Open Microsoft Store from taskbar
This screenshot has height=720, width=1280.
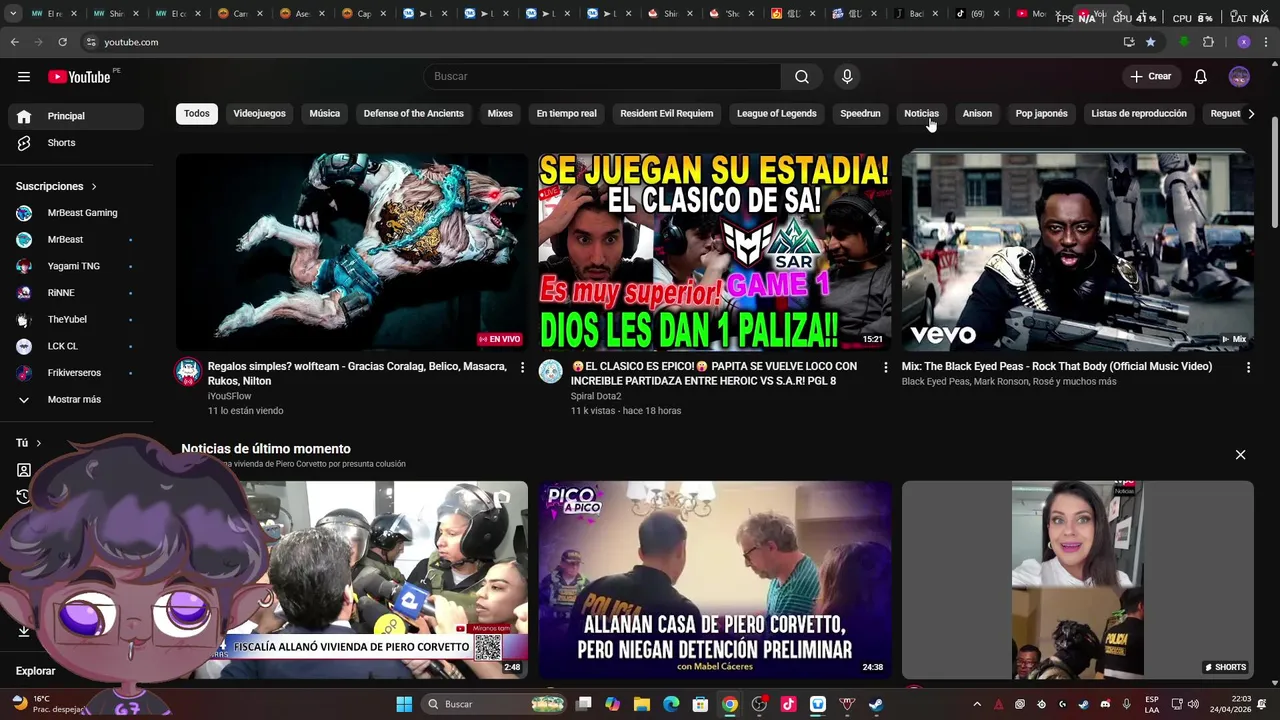tap(700, 704)
